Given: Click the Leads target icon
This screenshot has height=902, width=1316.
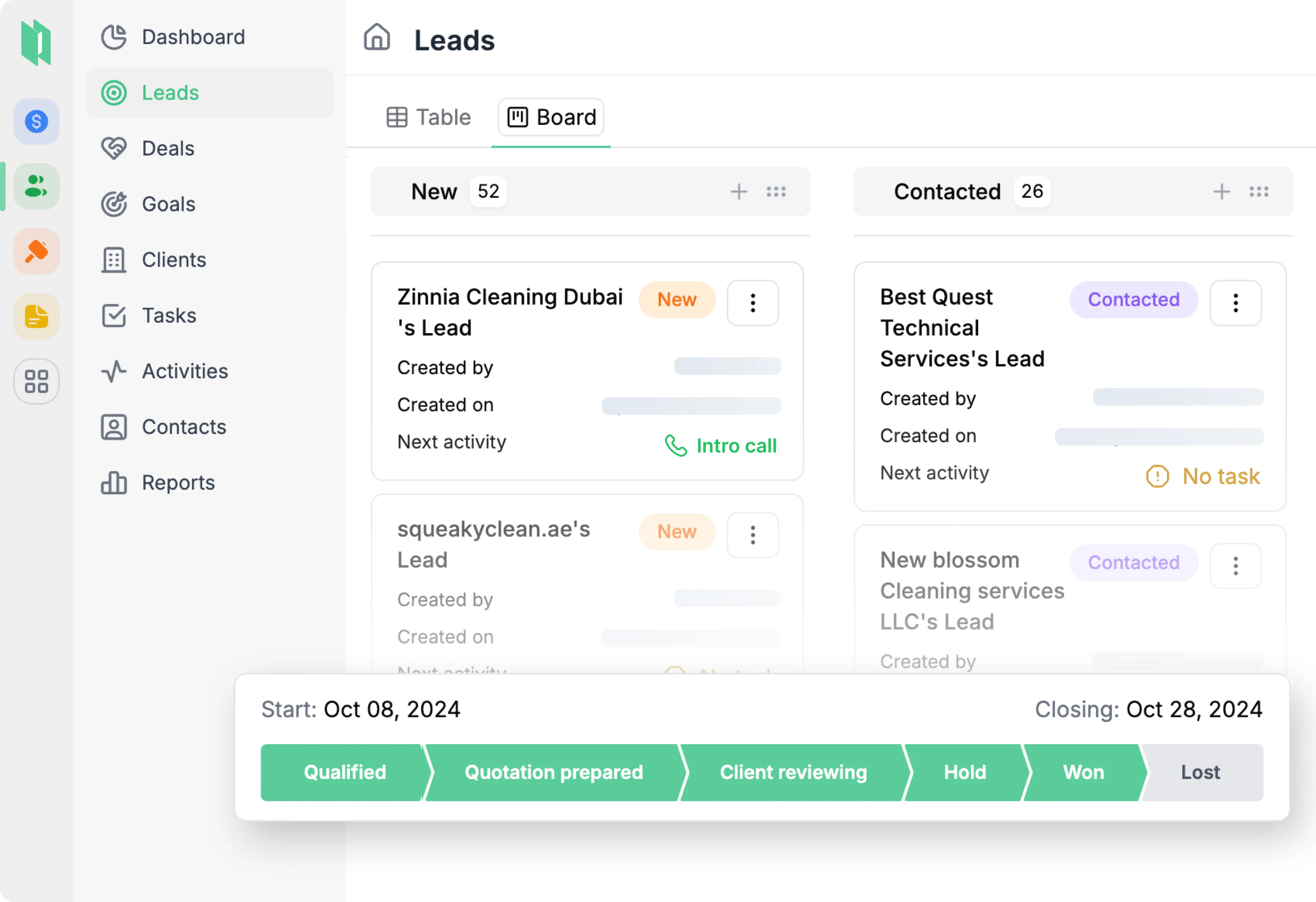Looking at the screenshot, I should [x=114, y=93].
